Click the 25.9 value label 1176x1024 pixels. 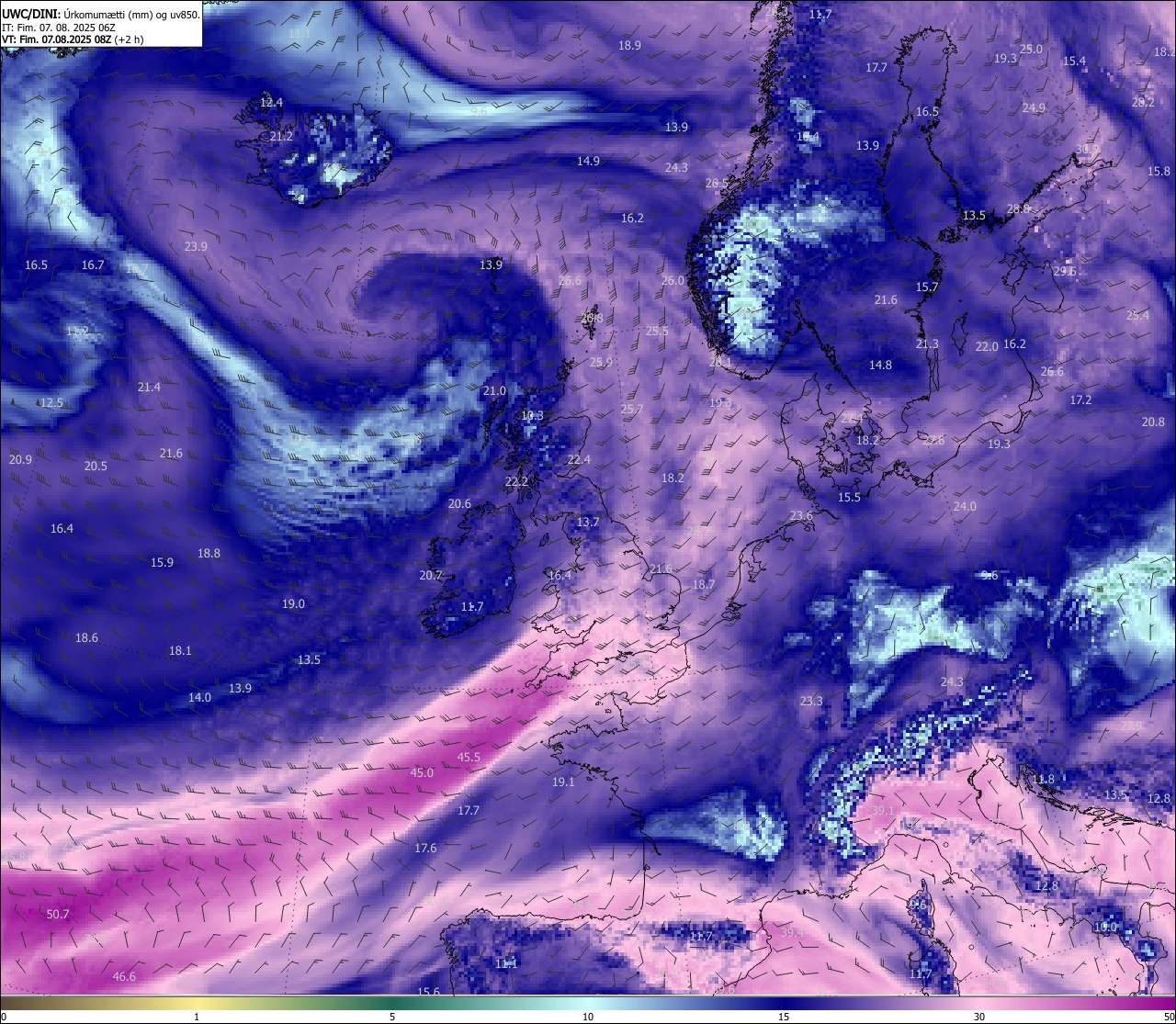coord(601,363)
